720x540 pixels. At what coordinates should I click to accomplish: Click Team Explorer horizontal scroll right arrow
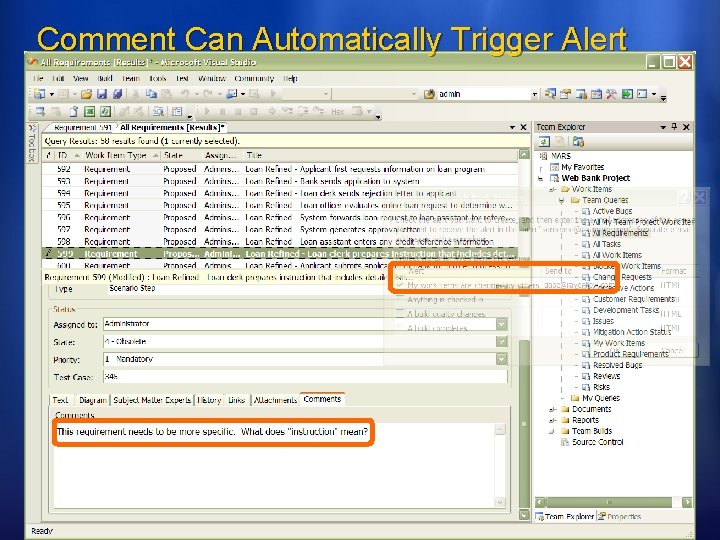tap(687, 502)
